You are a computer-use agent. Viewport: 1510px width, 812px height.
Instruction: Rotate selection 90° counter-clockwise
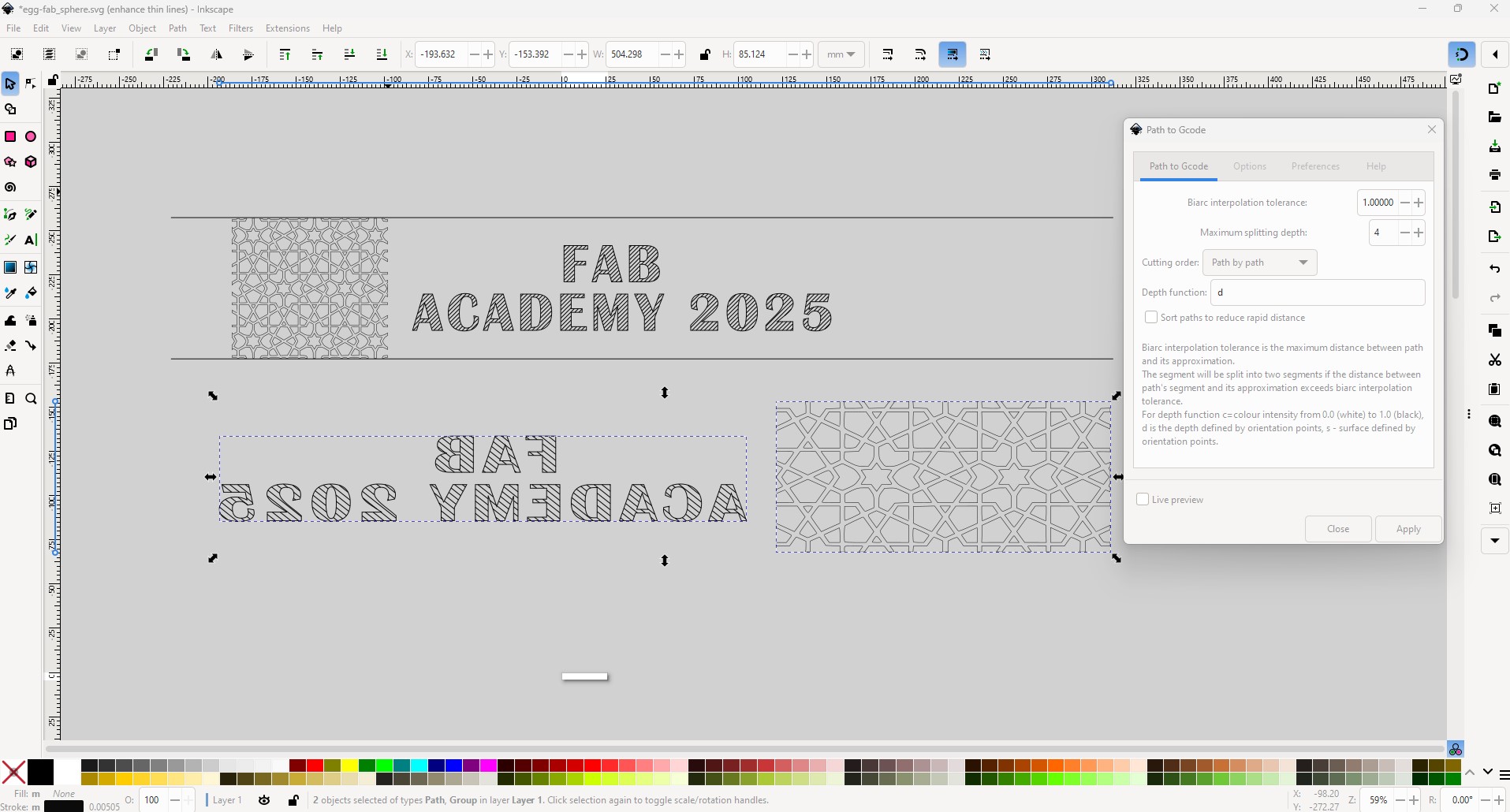151,54
